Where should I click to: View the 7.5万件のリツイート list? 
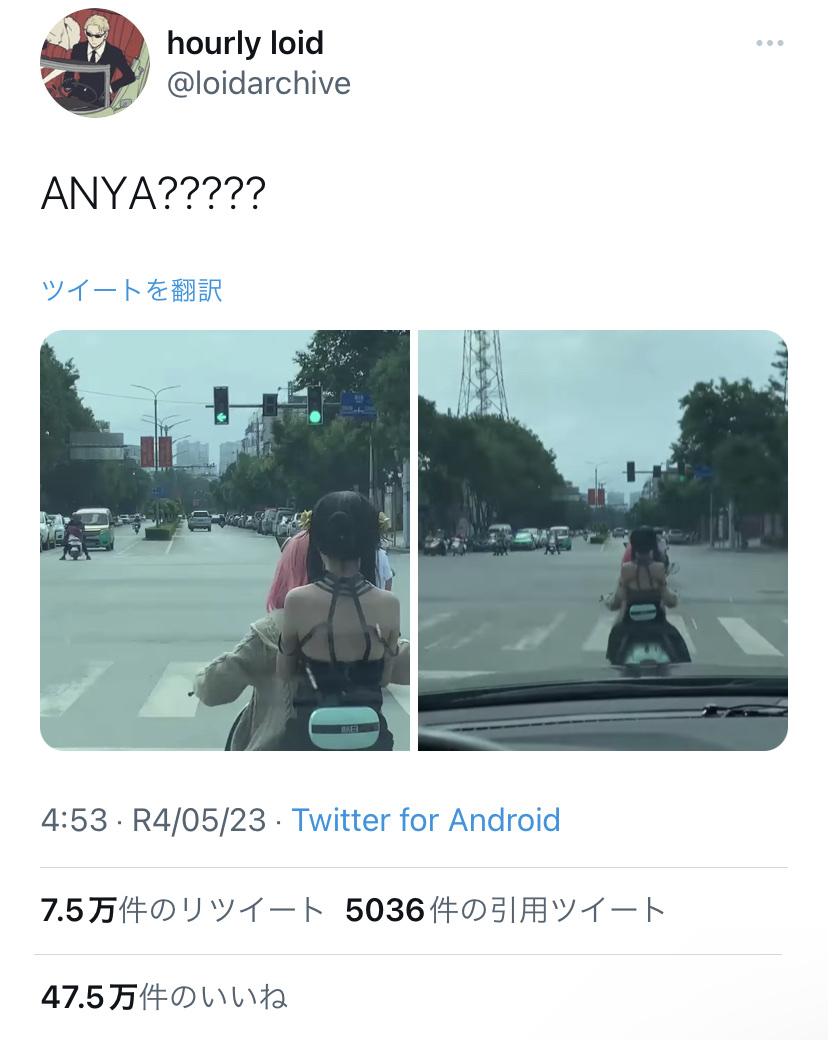tap(182, 910)
